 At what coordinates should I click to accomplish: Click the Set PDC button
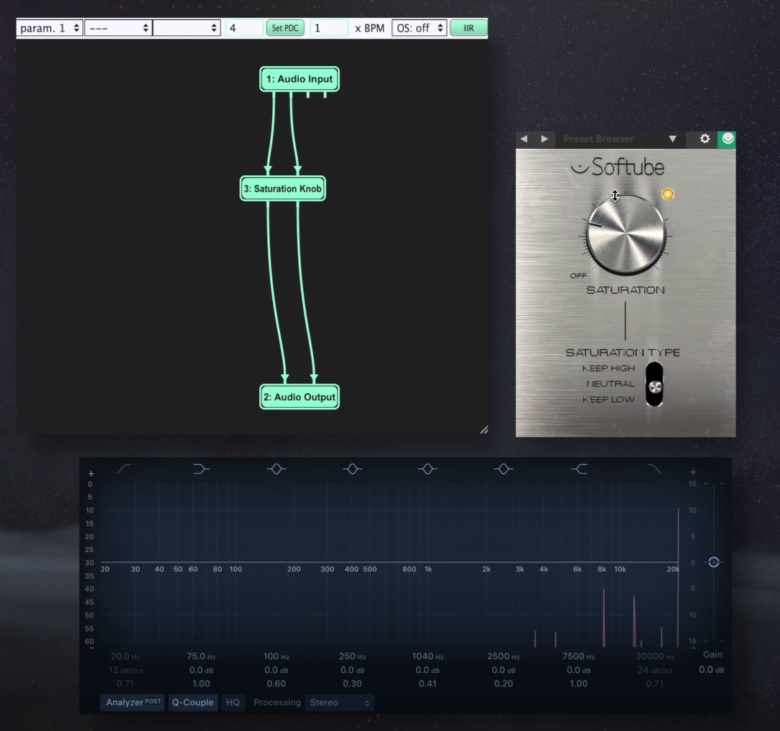click(x=285, y=28)
